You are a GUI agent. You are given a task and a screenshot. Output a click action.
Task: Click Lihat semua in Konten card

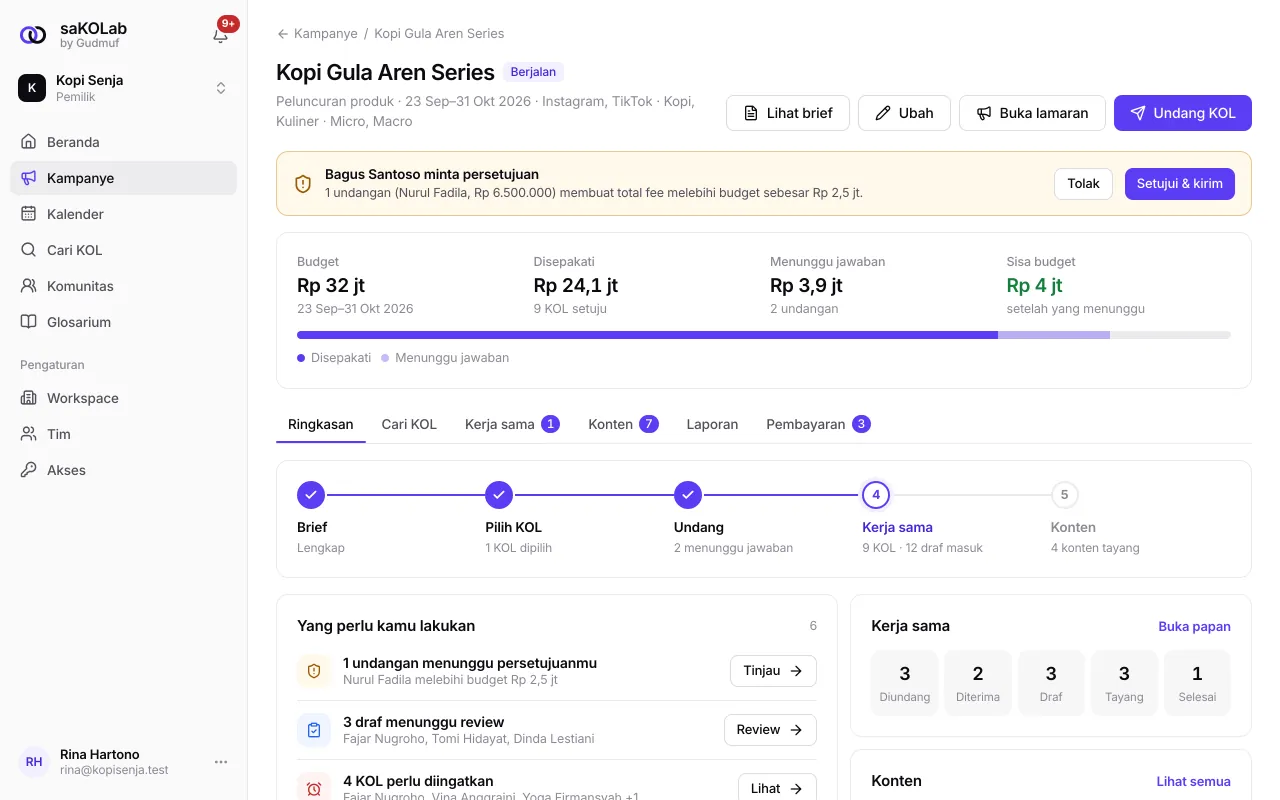point(1193,781)
